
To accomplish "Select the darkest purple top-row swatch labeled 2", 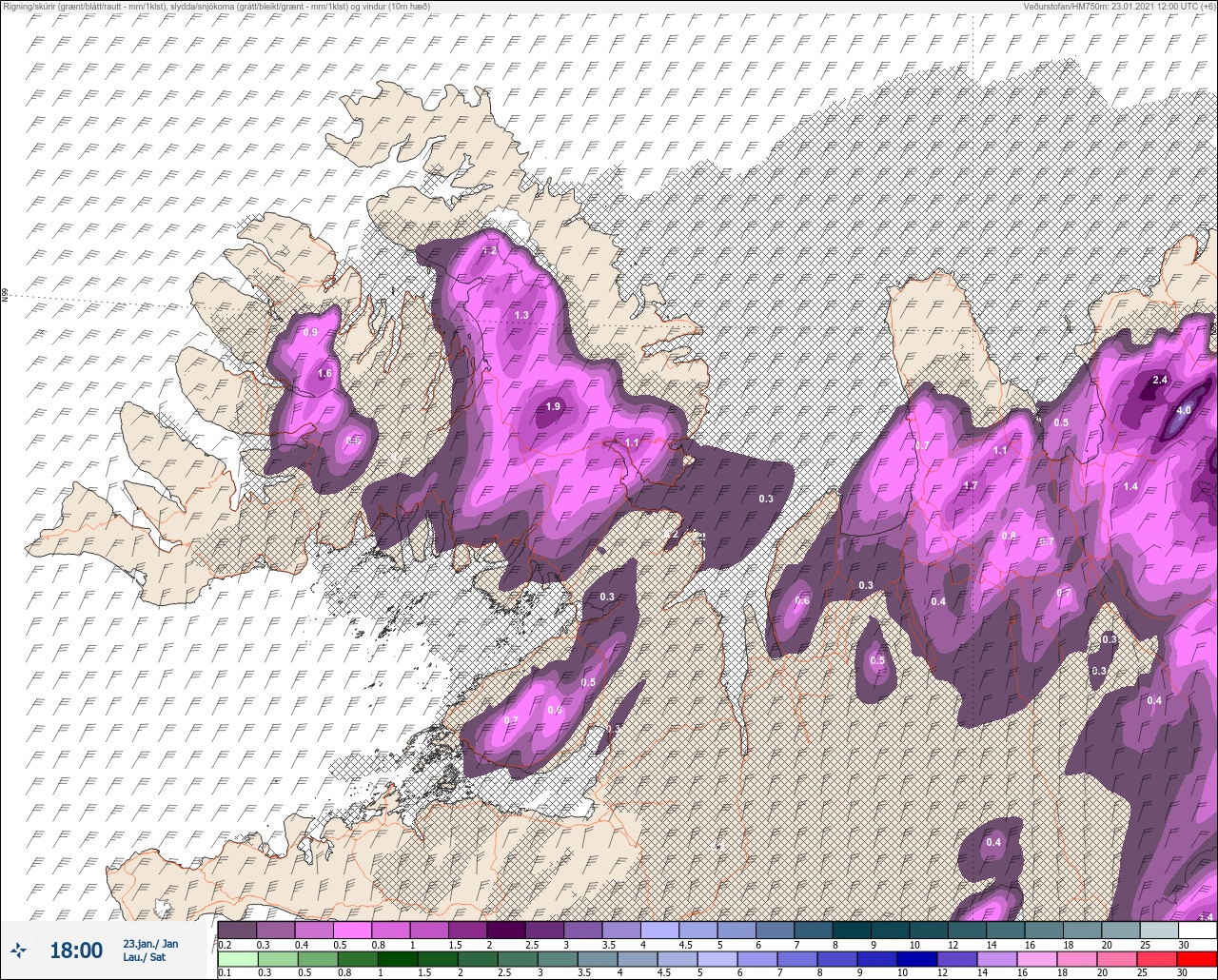I will [506, 930].
